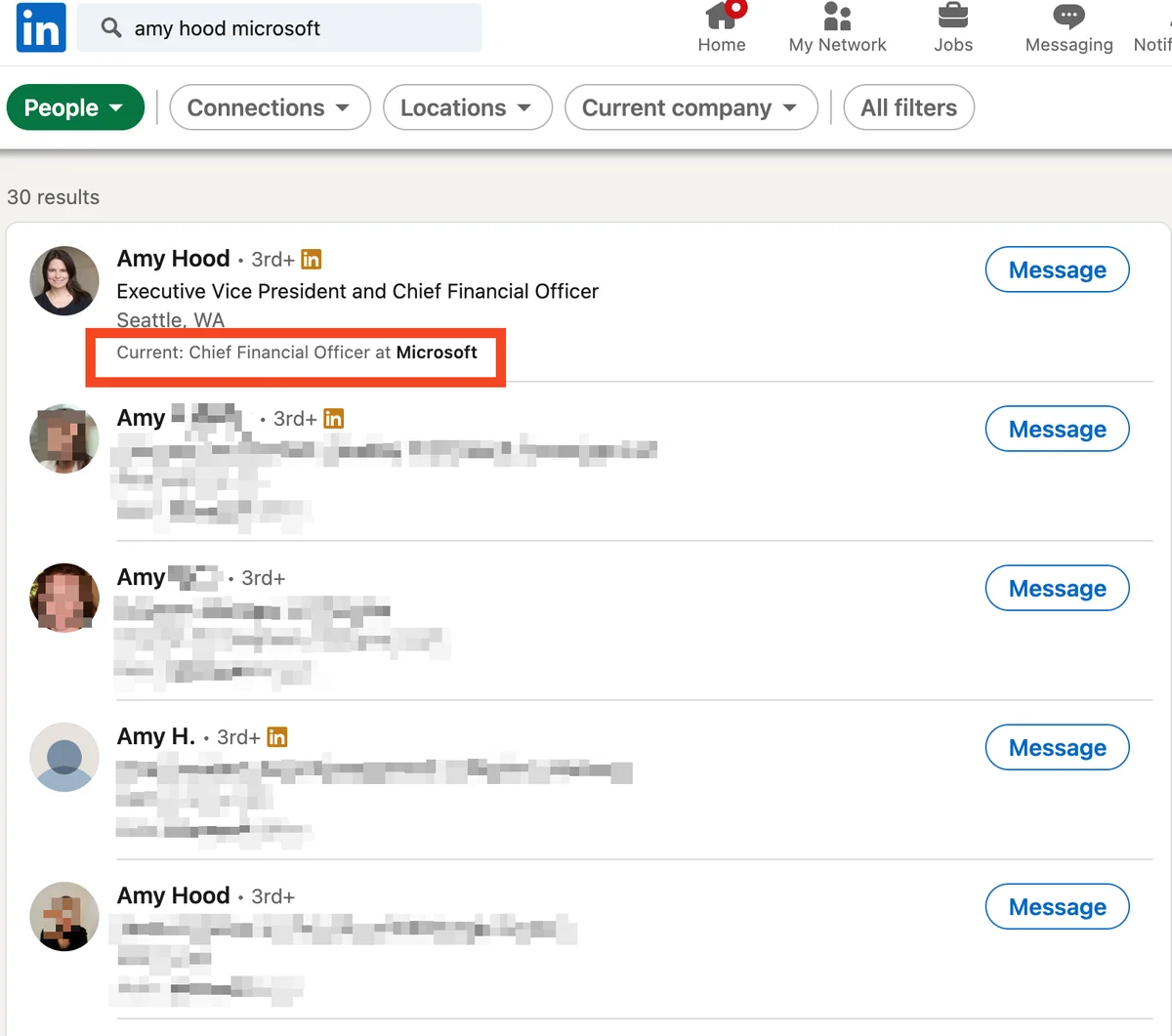Open the Messaging speech bubble icon

(1068, 16)
